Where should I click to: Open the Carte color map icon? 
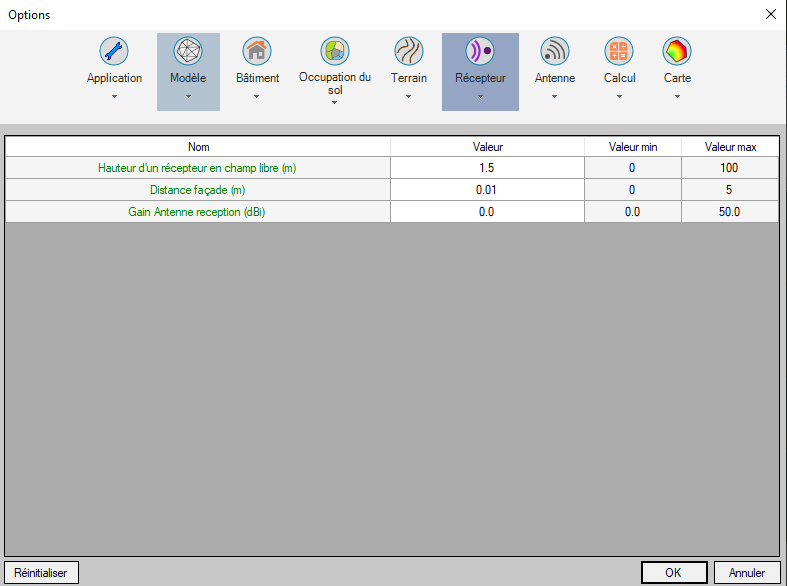[677, 51]
